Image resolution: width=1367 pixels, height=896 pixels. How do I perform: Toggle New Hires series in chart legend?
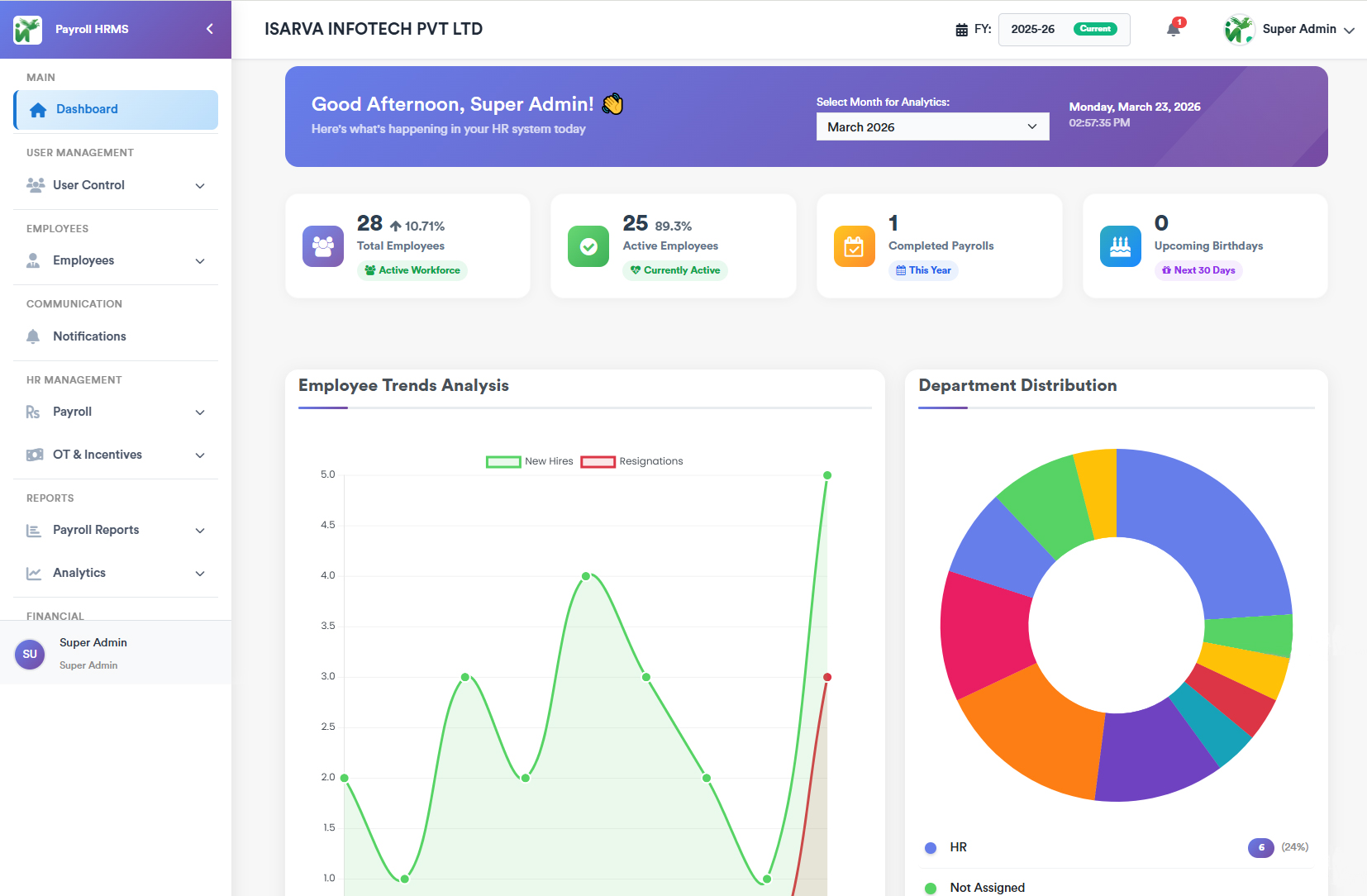coord(530,461)
